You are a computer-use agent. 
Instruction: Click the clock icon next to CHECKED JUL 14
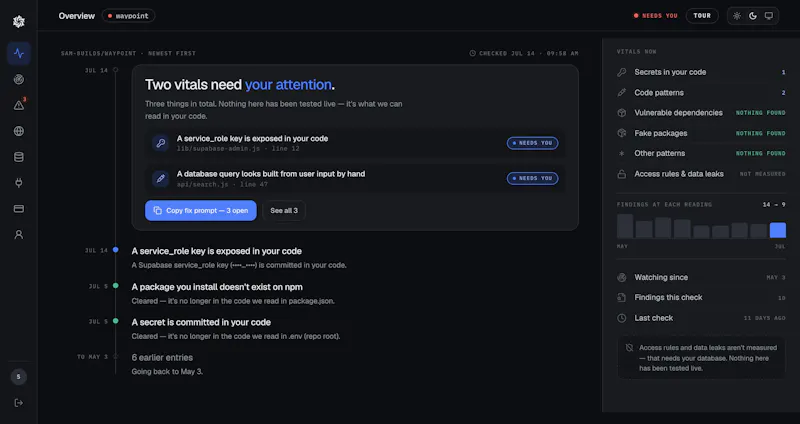point(472,53)
